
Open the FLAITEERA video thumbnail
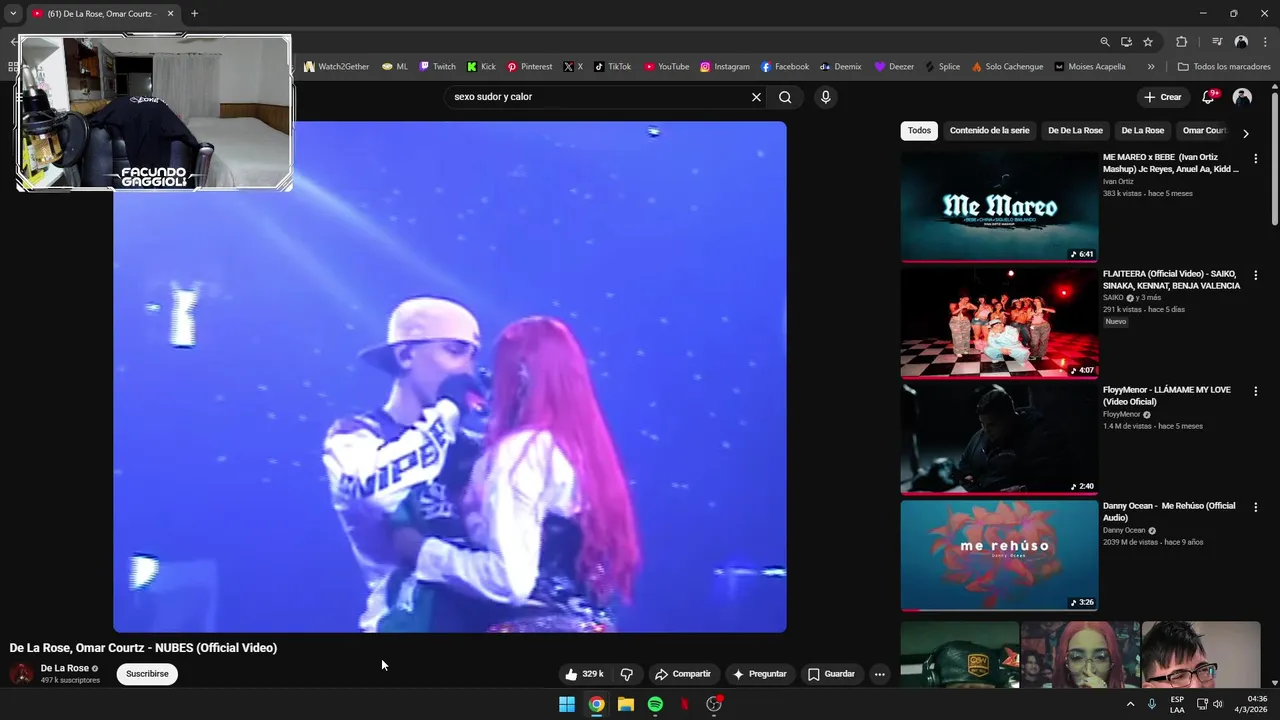(999, 322)
